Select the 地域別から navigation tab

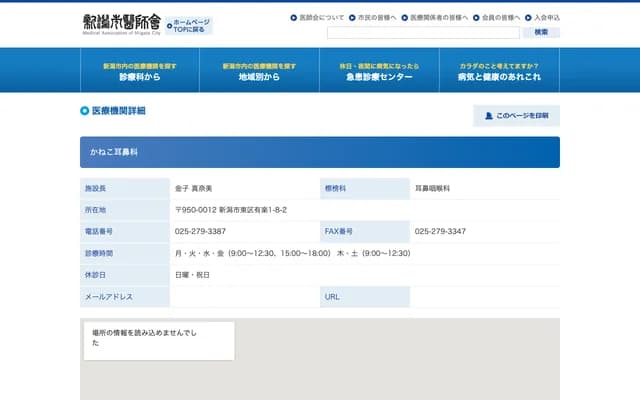259,70
